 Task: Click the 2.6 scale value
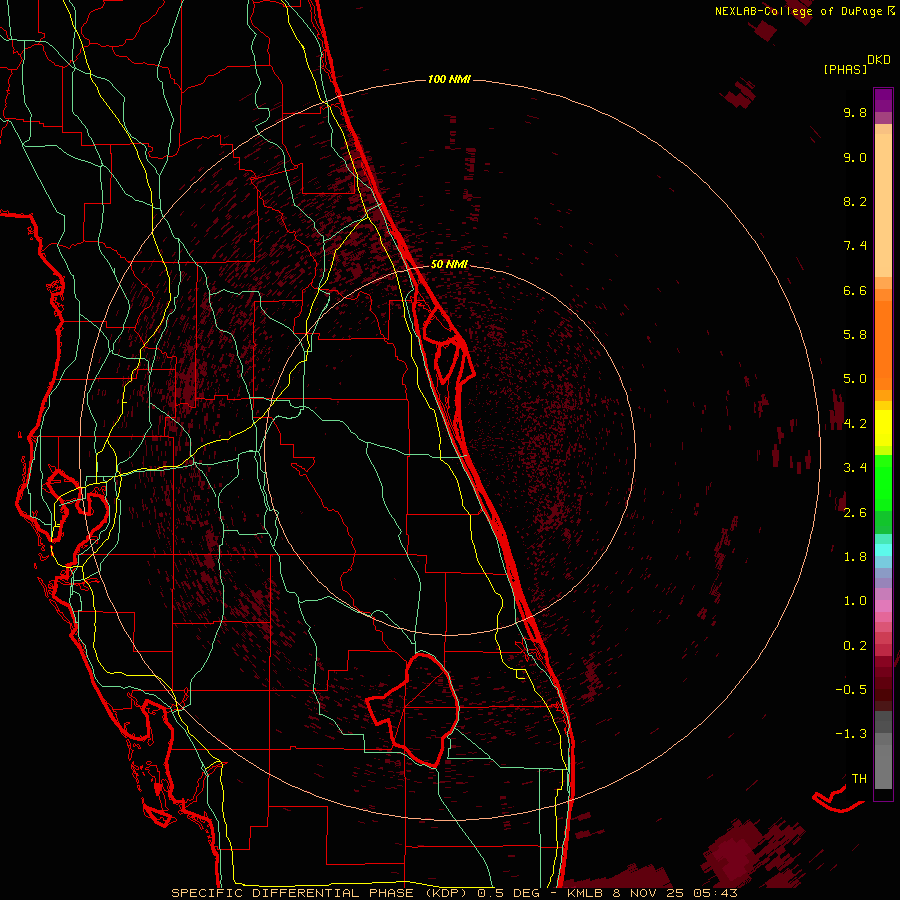(x=855, y=513)
